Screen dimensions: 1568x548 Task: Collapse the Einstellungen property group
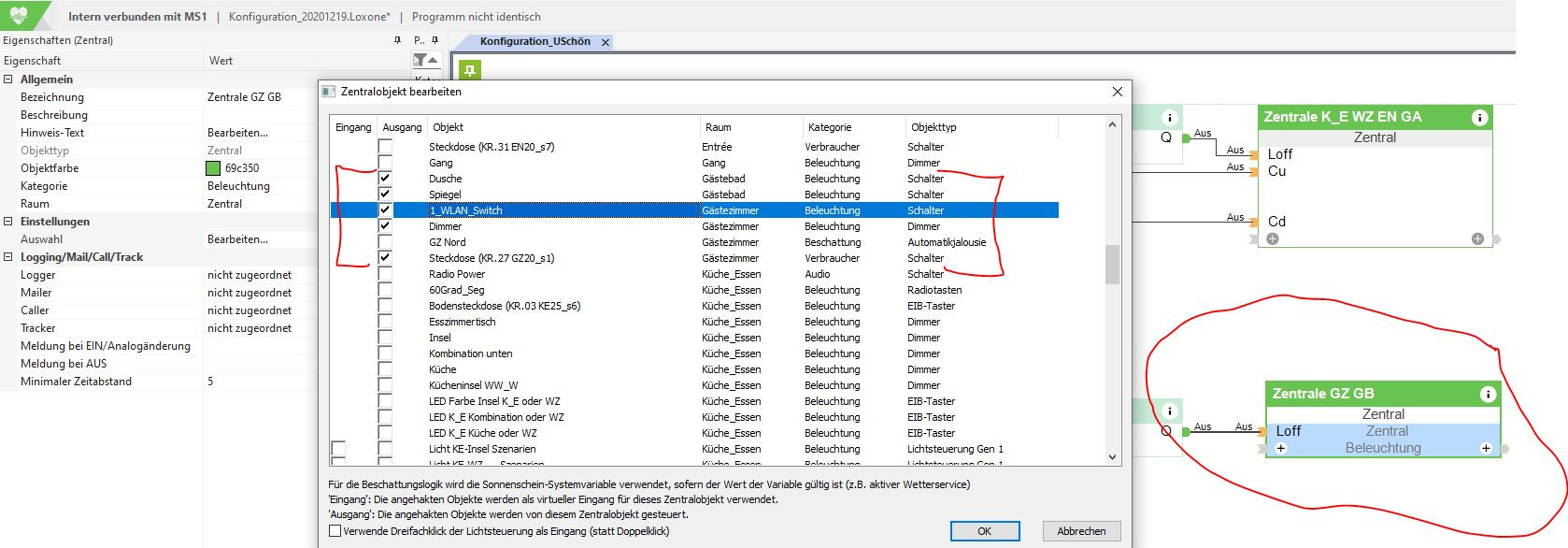point(8,222)
